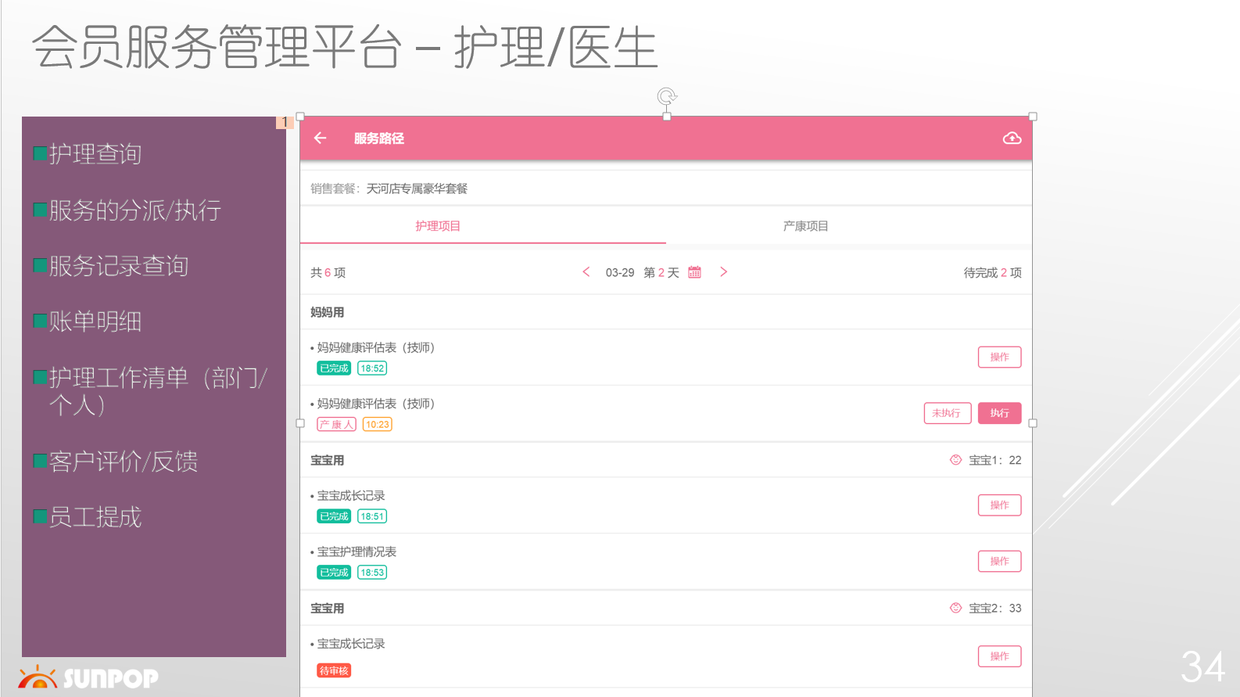Click the 待审核 status tag
This screenshot has height=697, width=1240.
(x=334, y=670)
